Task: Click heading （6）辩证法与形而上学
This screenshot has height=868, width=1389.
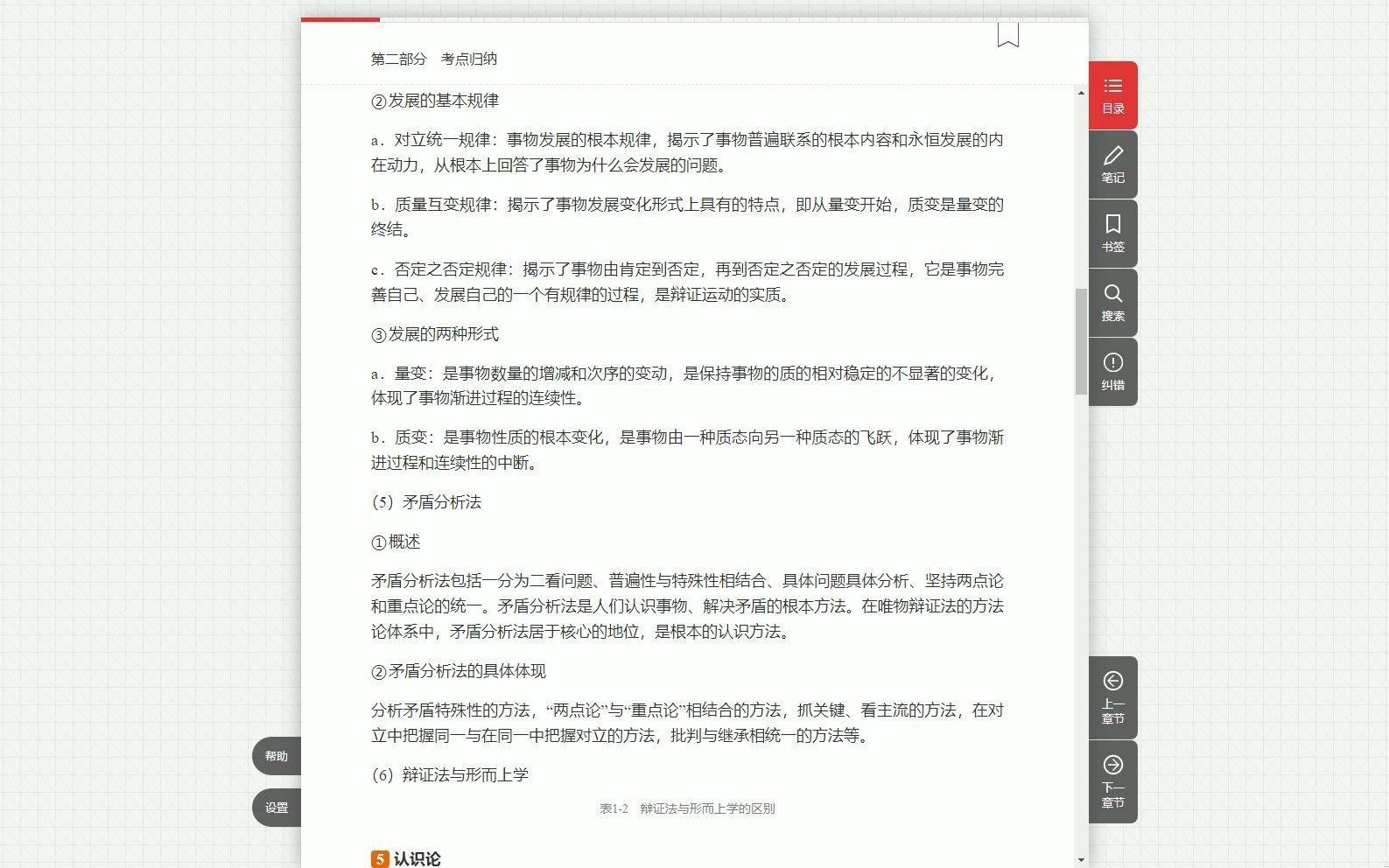Action: click(x=450, y=775)
